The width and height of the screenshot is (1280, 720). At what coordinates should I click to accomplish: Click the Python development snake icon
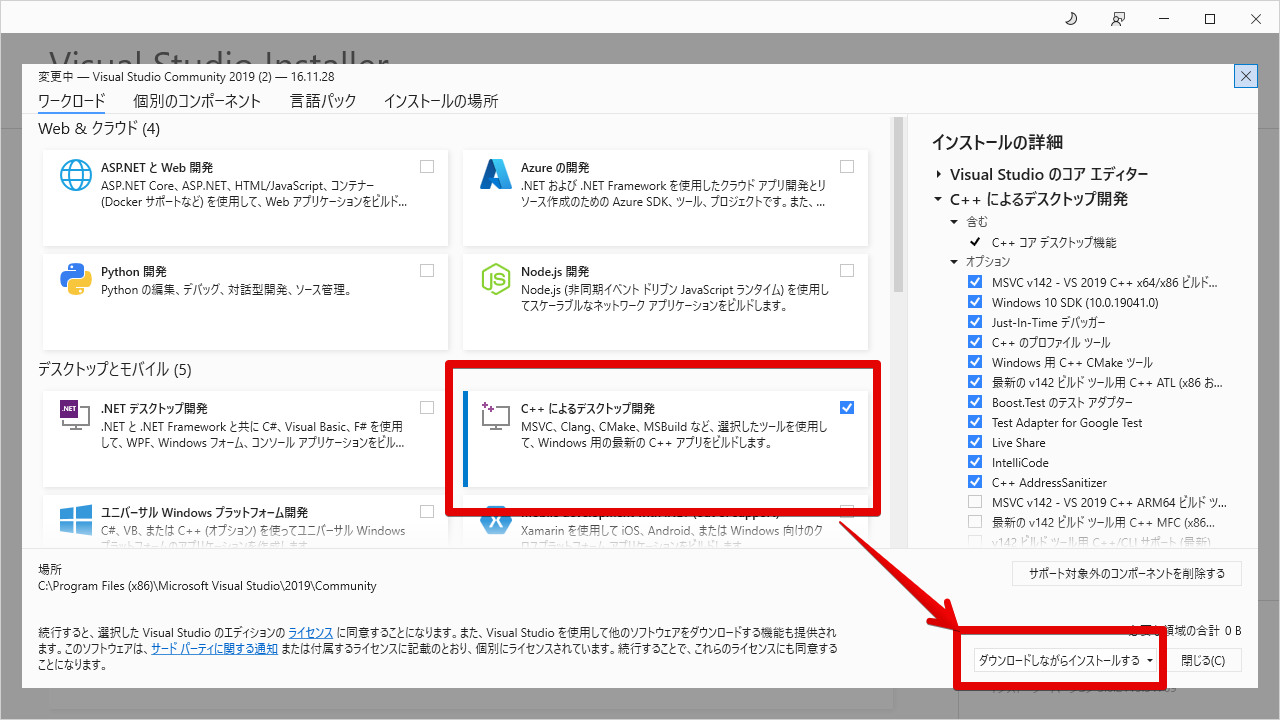coord(76,279)
